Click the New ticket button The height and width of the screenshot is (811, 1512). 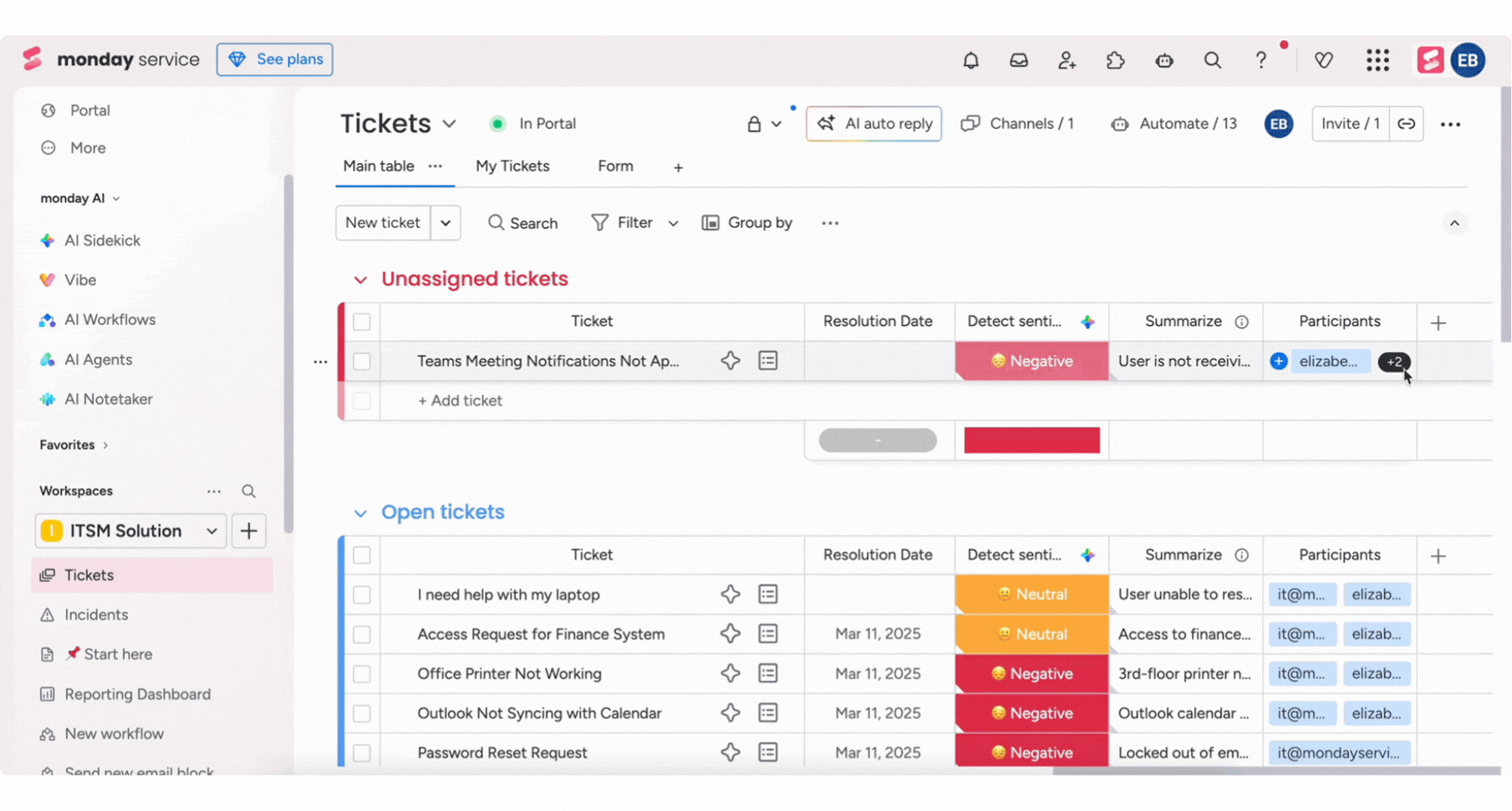(383, 223)
